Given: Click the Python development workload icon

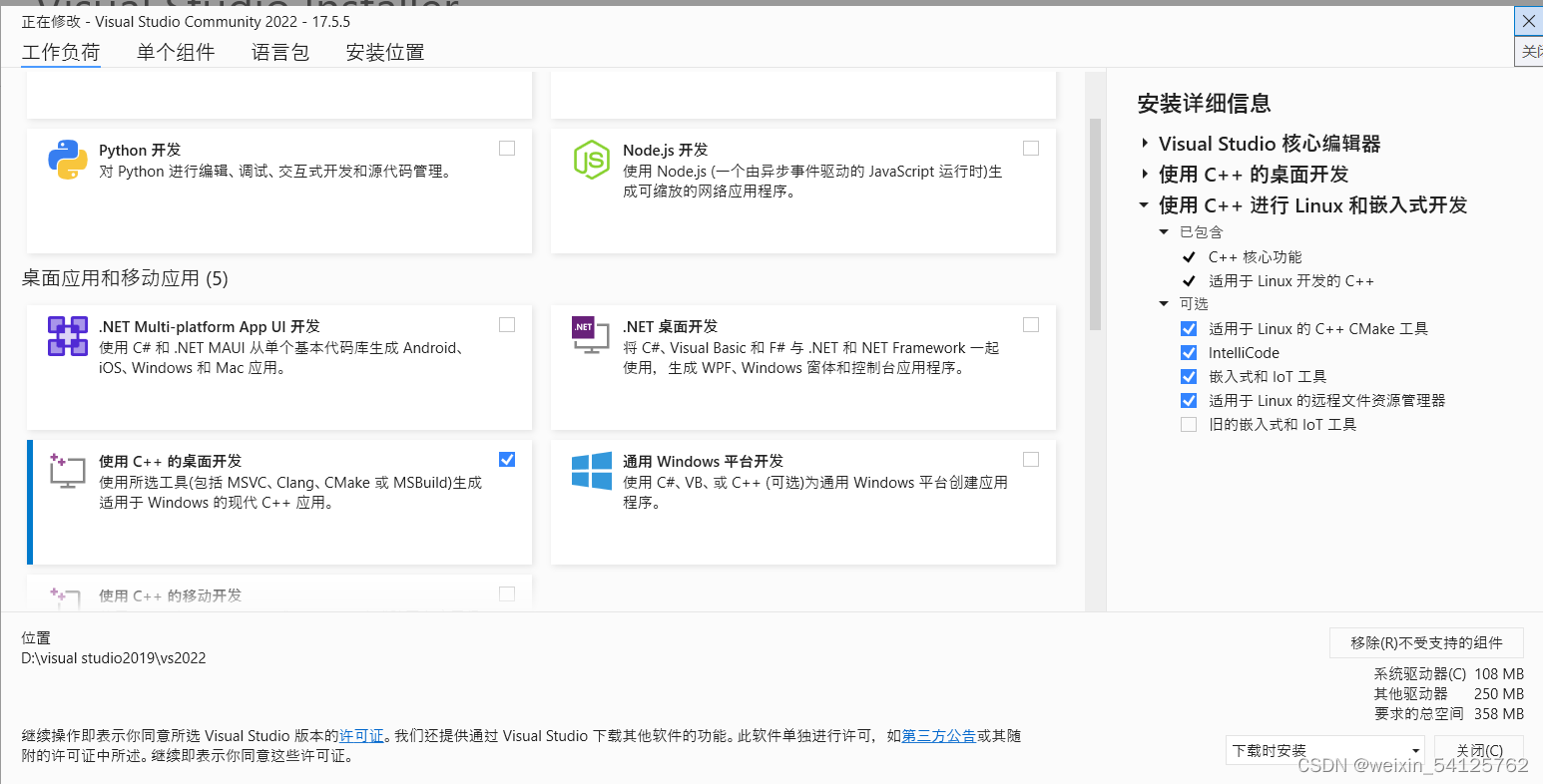Looking at the screenshot, I should tap(68, 160).
